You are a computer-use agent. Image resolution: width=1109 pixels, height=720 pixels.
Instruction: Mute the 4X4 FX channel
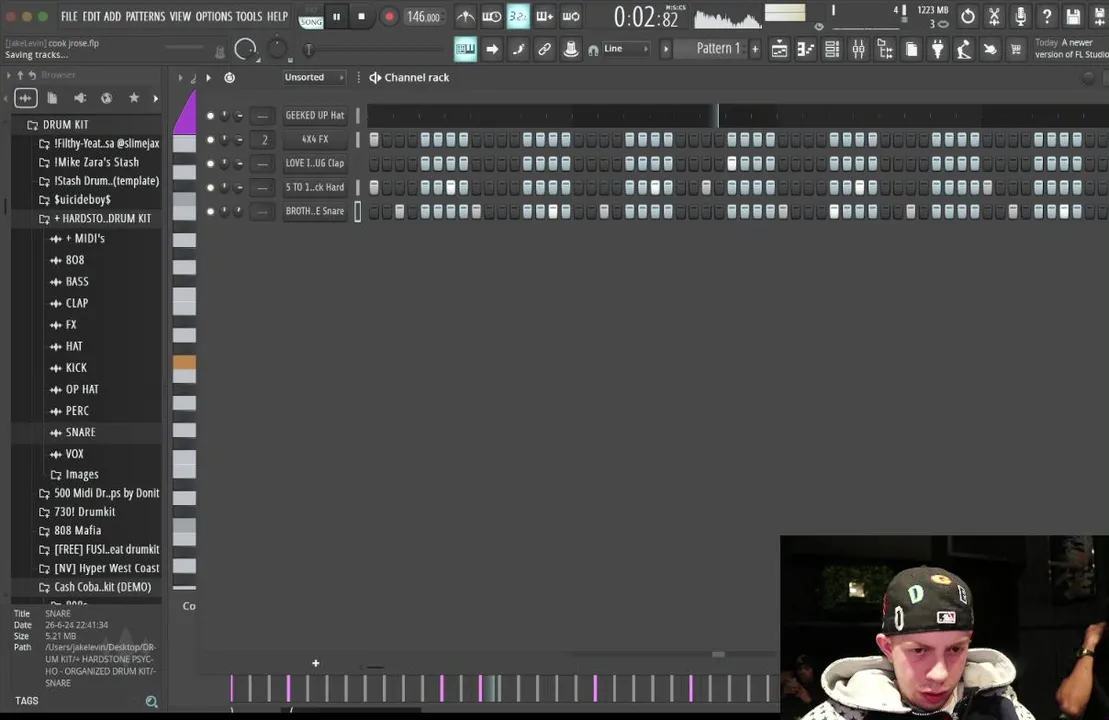click(210, 139)
